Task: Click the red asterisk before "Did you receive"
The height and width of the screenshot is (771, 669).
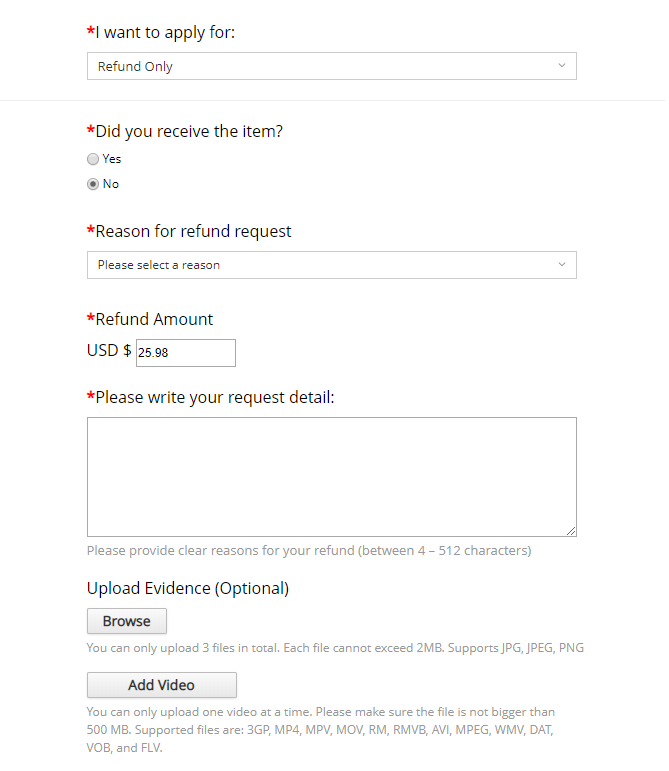Action: (x=91, y=132)
